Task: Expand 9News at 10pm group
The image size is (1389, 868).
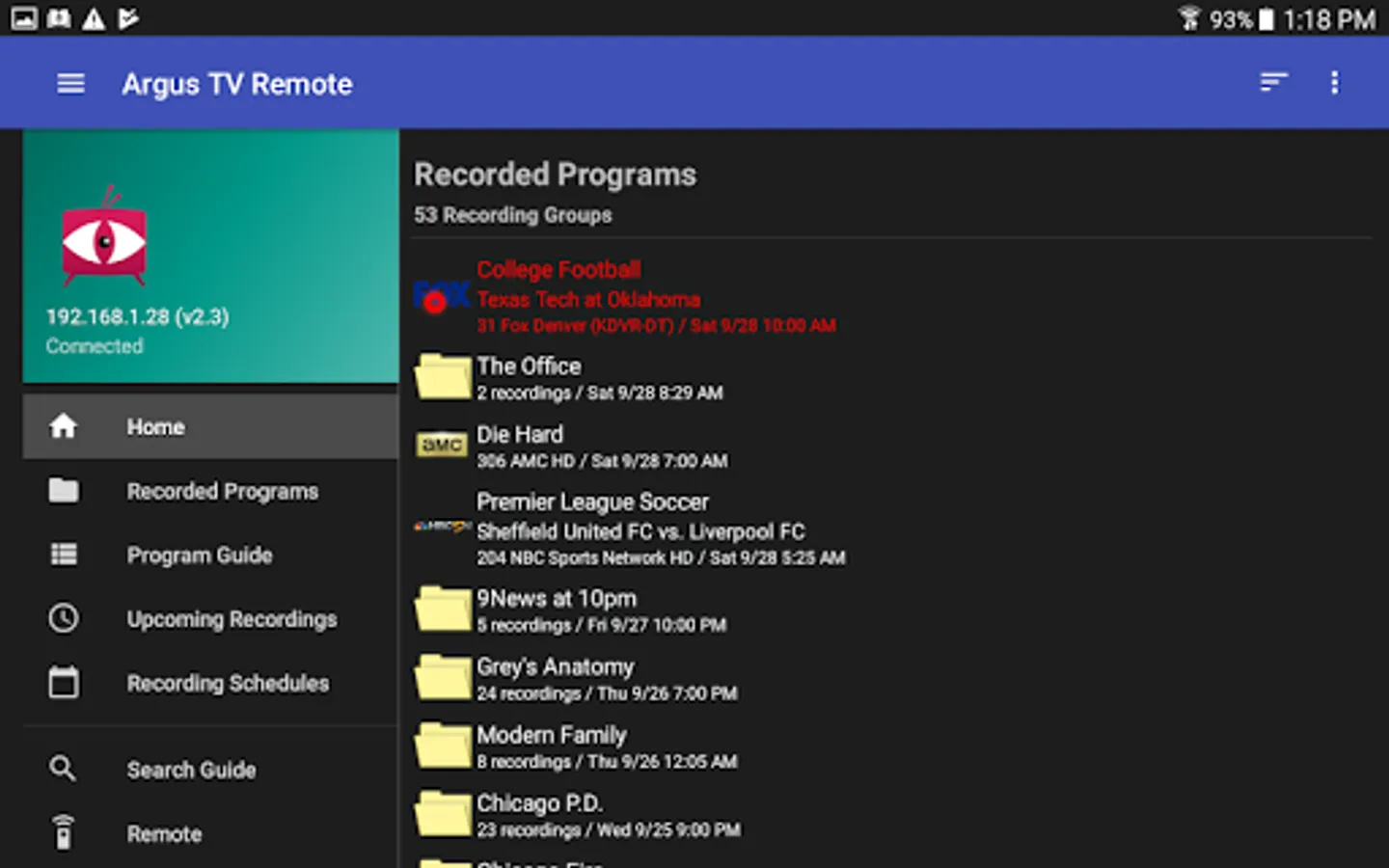Action: coord(892,610)
